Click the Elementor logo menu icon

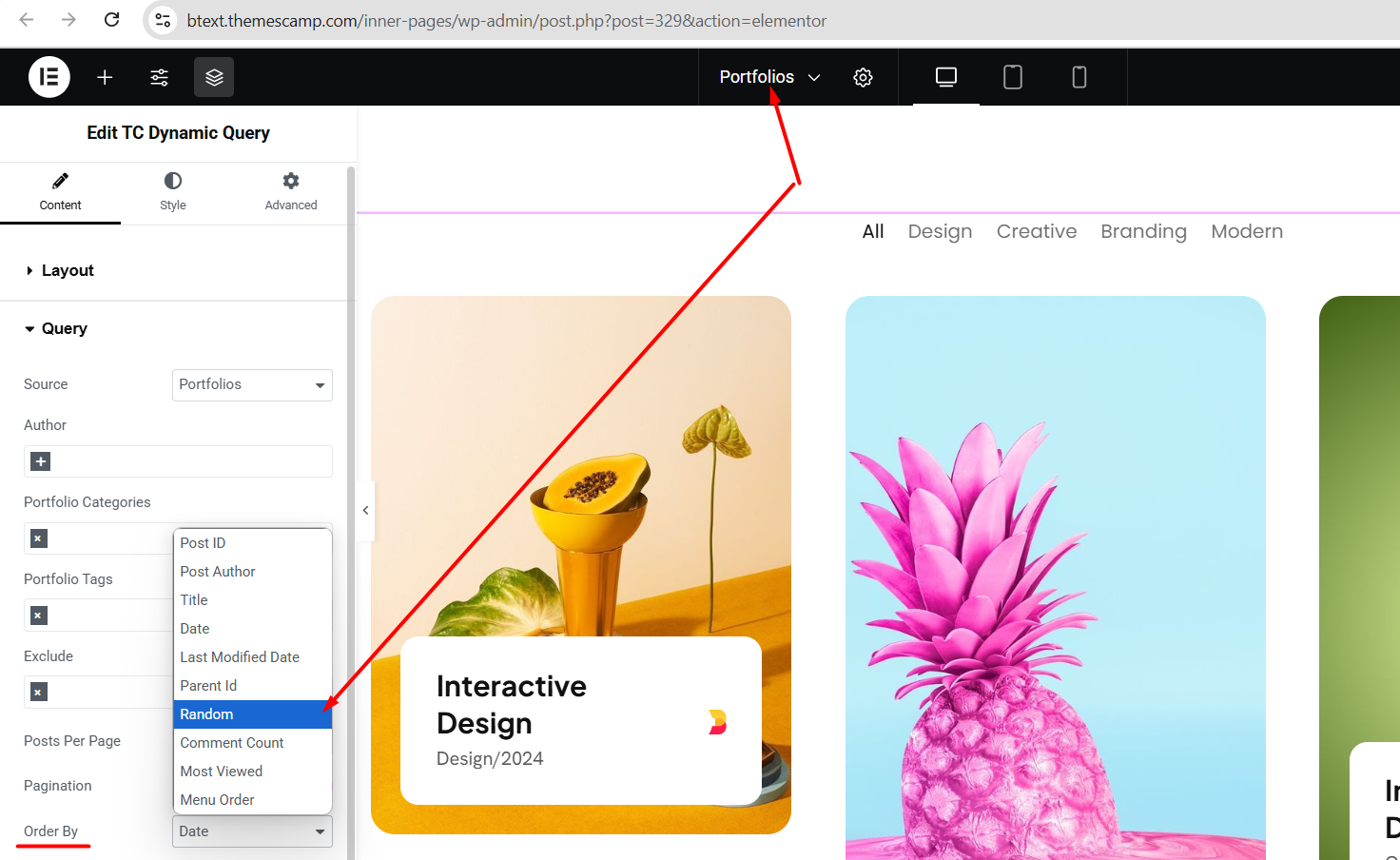(49, 77)
